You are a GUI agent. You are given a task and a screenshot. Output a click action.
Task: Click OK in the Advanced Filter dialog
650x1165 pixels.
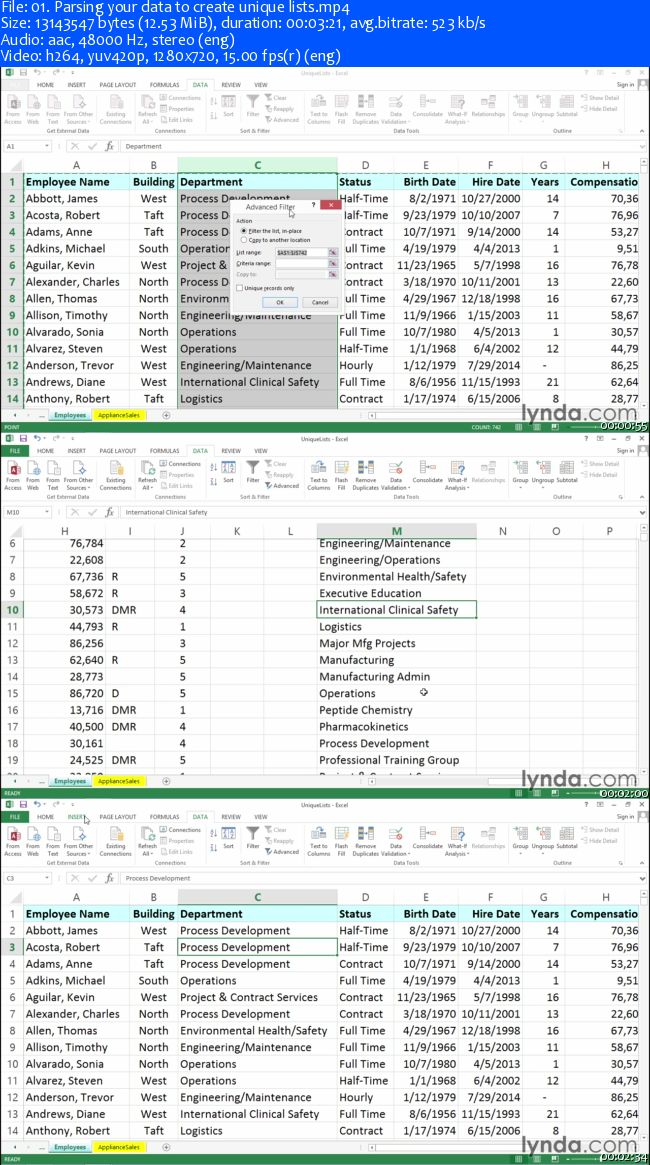pyautogui.click(x=280, y=302)
